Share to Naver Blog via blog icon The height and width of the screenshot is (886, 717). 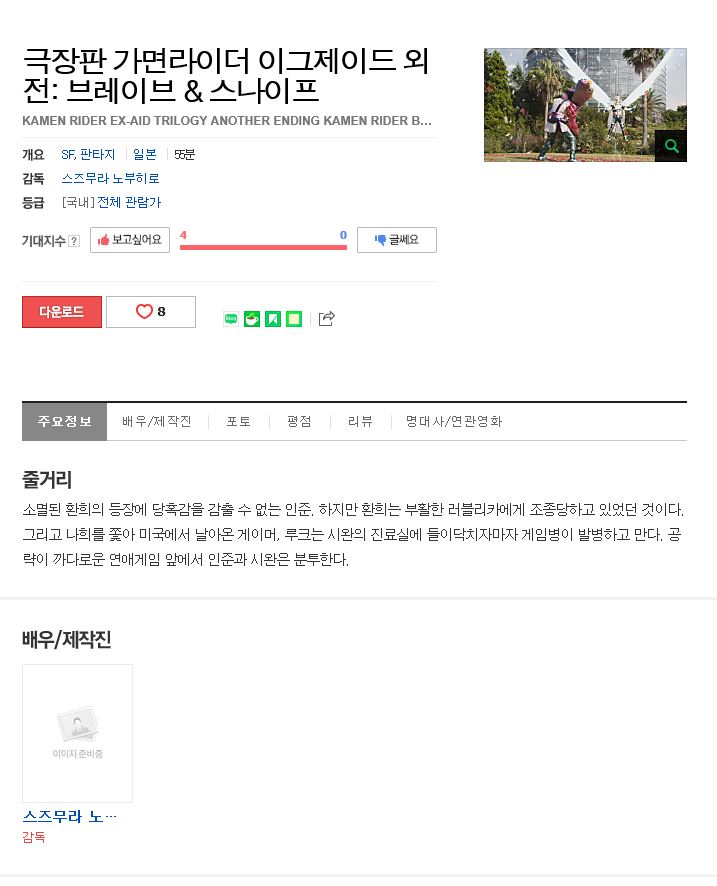click(231, 319)
